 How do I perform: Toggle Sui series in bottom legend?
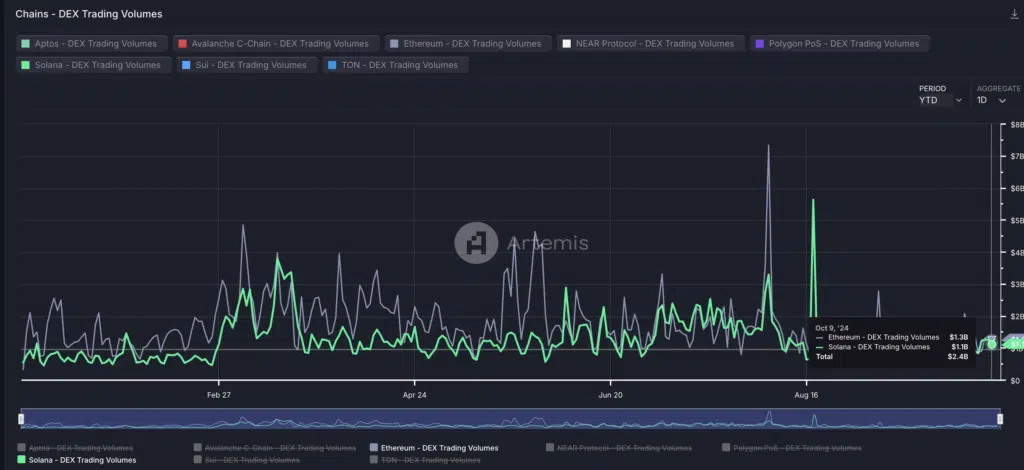point(246,460)
